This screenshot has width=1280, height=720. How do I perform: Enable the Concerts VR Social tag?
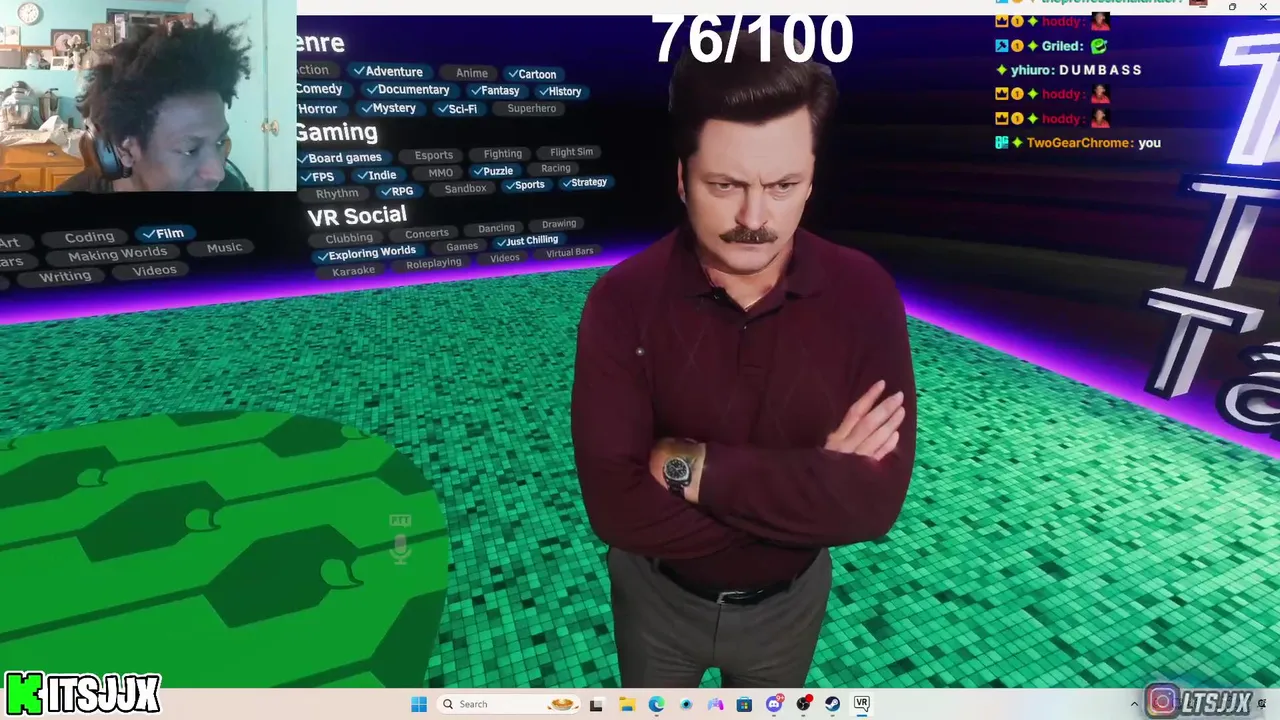pyautogui.click(x=427, y=234)
